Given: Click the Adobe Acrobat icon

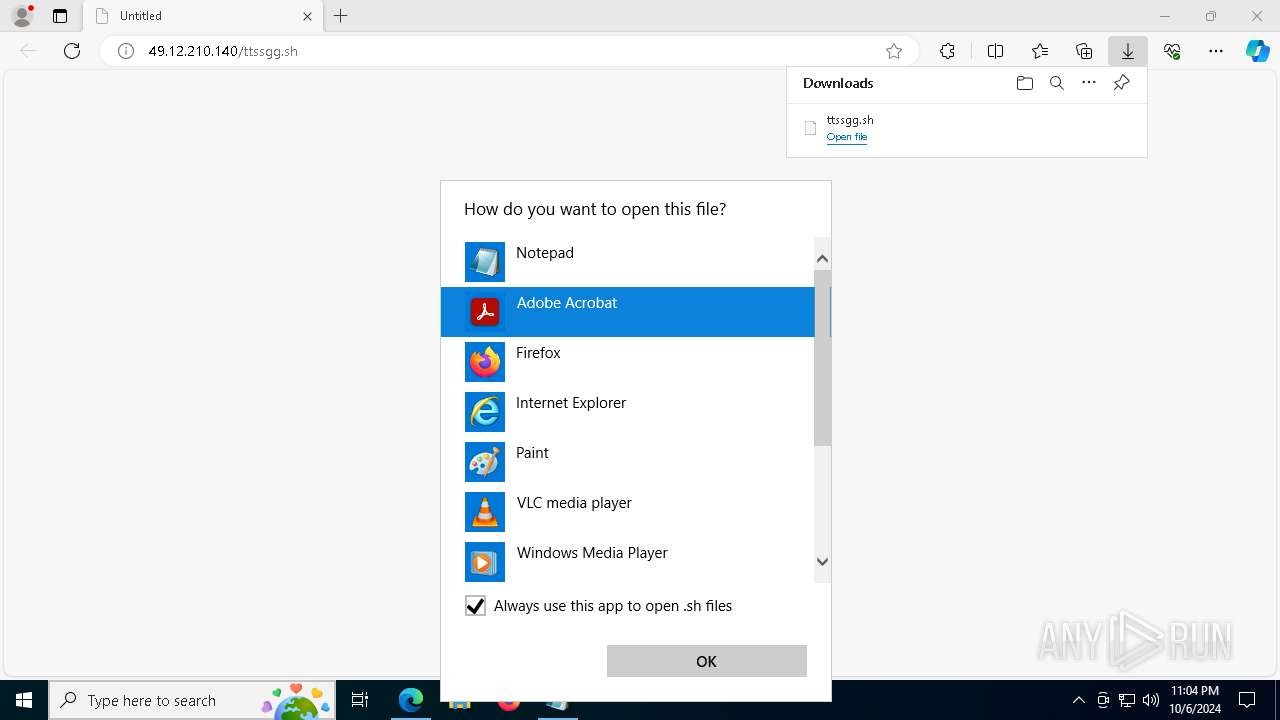Looking at the screenshot, I should coord(485,312).
